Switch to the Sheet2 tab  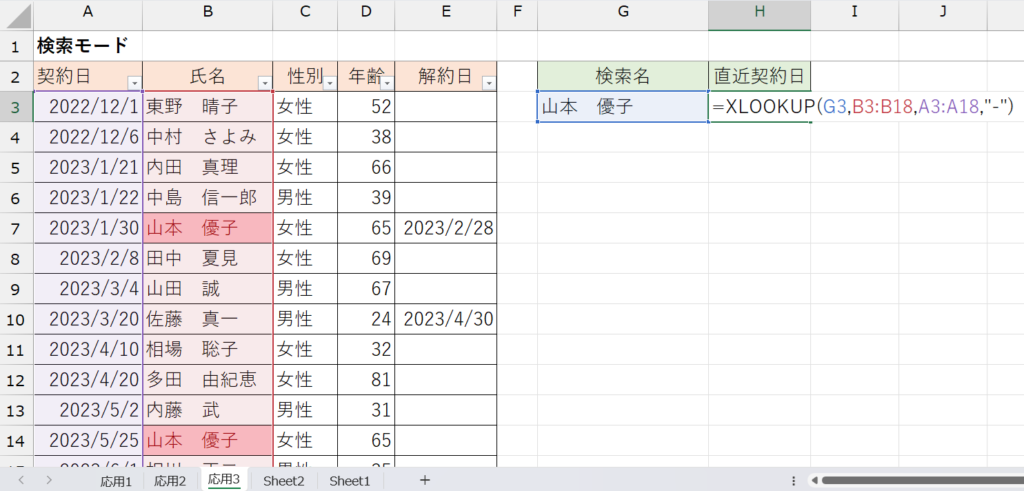[x=283, y=481]
